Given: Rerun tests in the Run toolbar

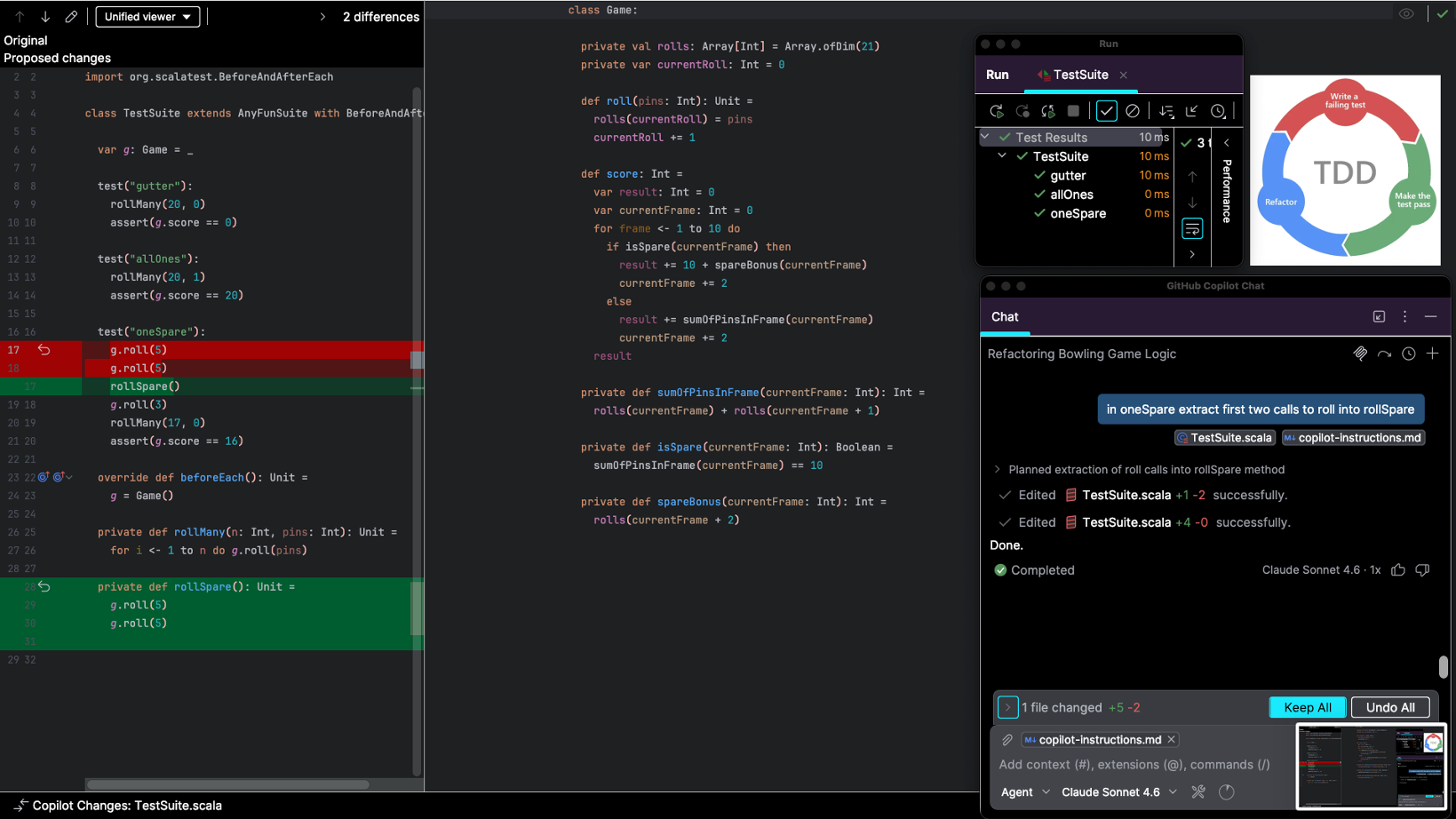Looking at the screenshot, I should (996, 111).
